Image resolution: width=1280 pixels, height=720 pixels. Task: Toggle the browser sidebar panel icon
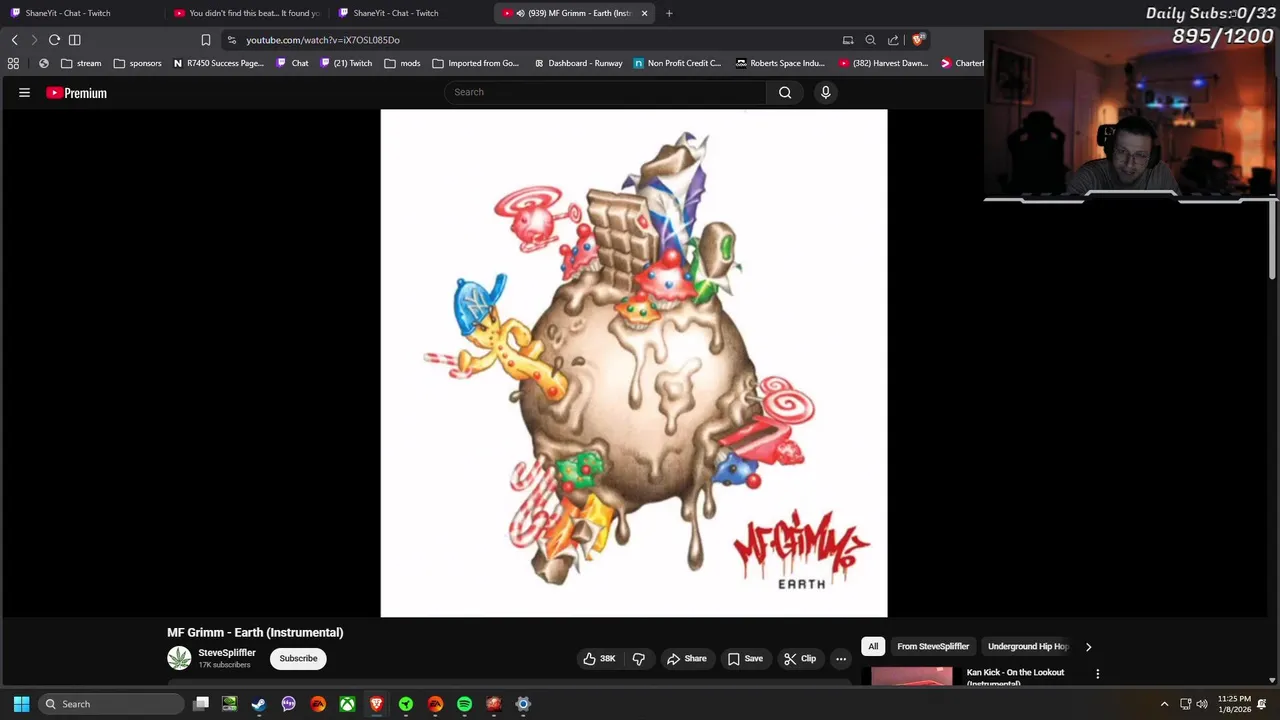pos(74,40)
